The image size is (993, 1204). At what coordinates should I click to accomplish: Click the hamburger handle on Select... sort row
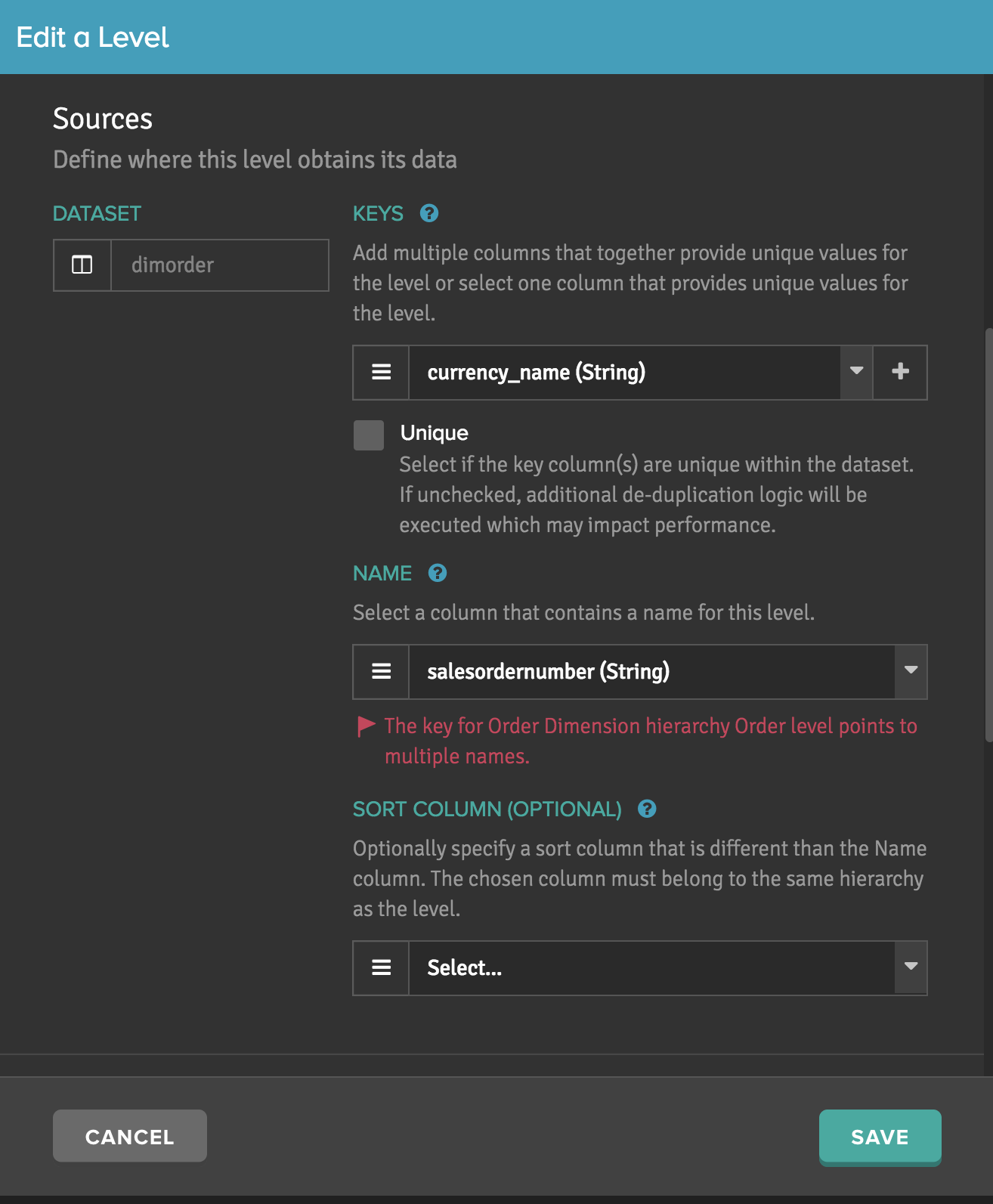point(382,968)
